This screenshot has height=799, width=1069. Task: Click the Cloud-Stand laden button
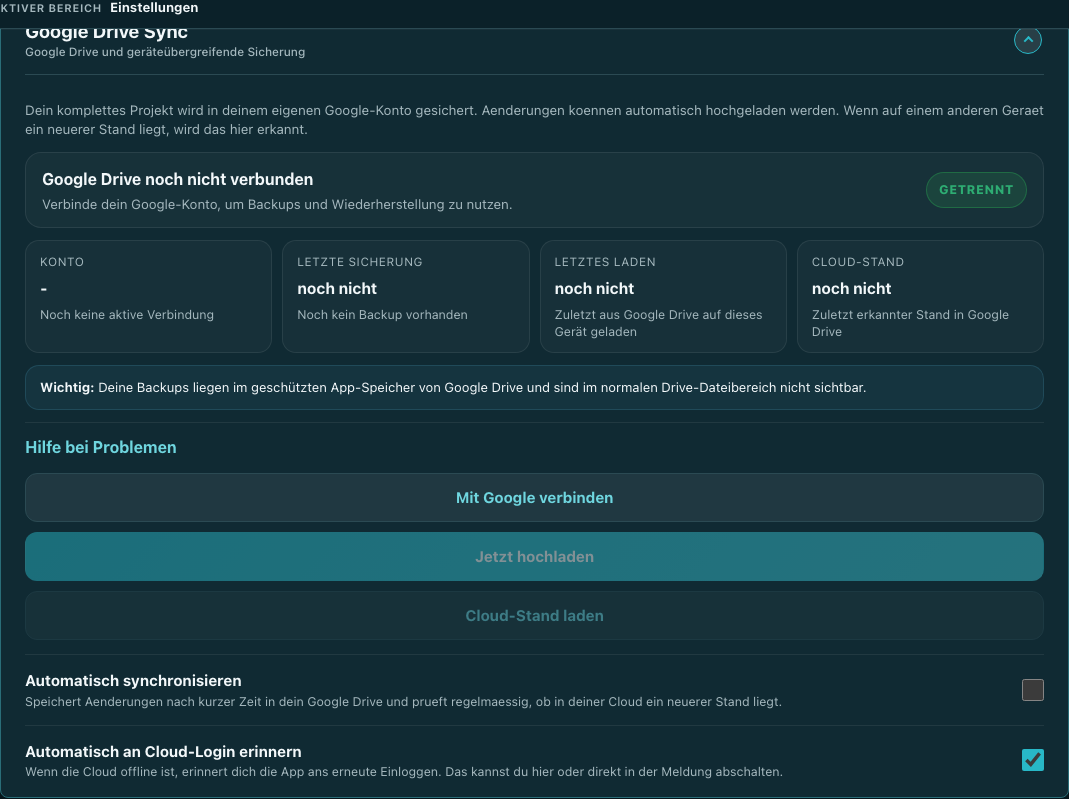[x=534, y=616]
